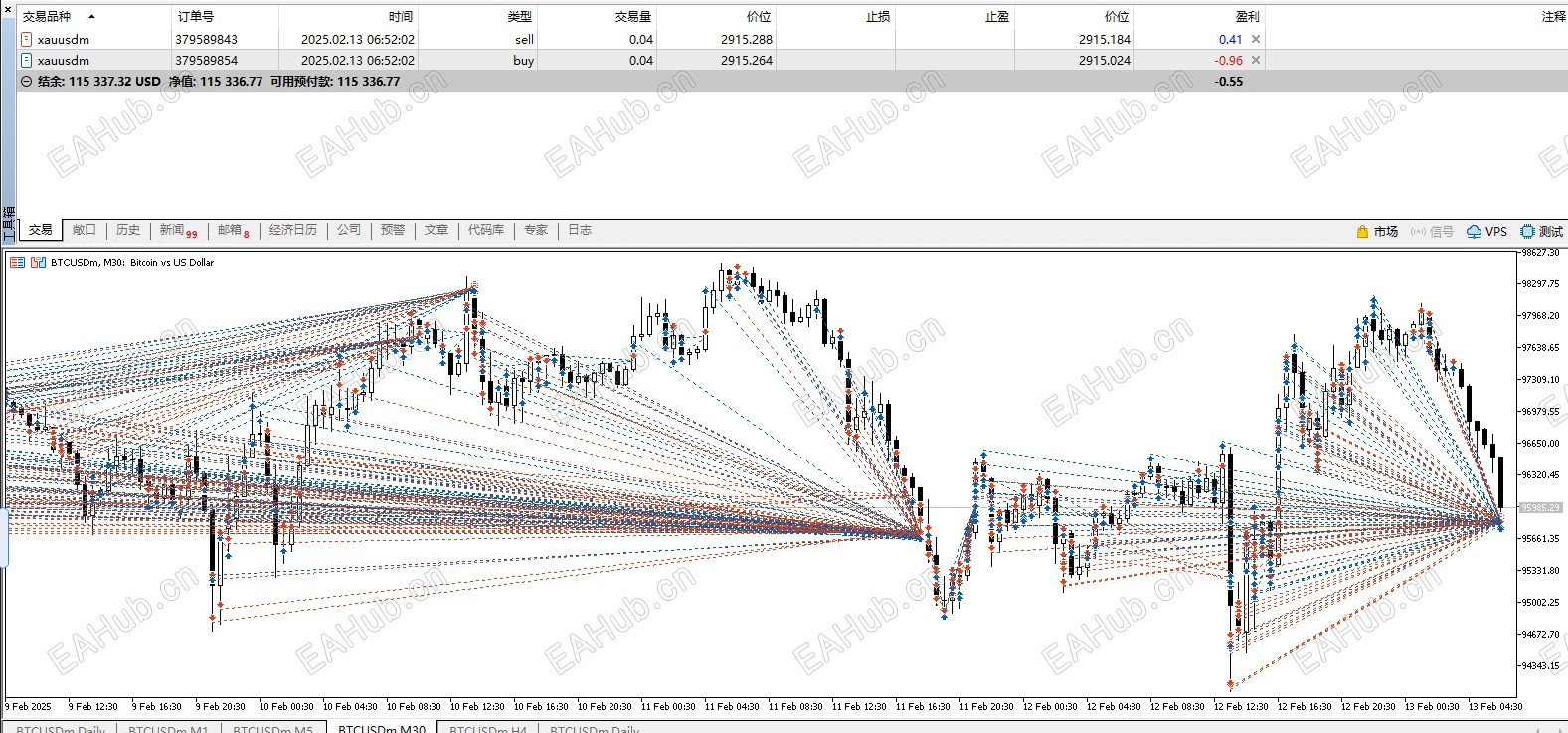Select the xauusdm row with order 379589854
The width and height of the screenshot is (1568, 733).
791,60
